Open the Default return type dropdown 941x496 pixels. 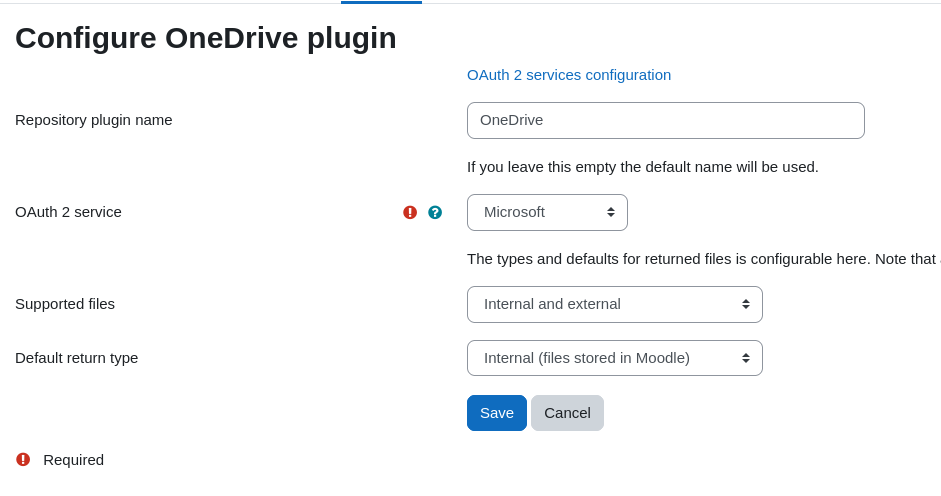(615, 358)
